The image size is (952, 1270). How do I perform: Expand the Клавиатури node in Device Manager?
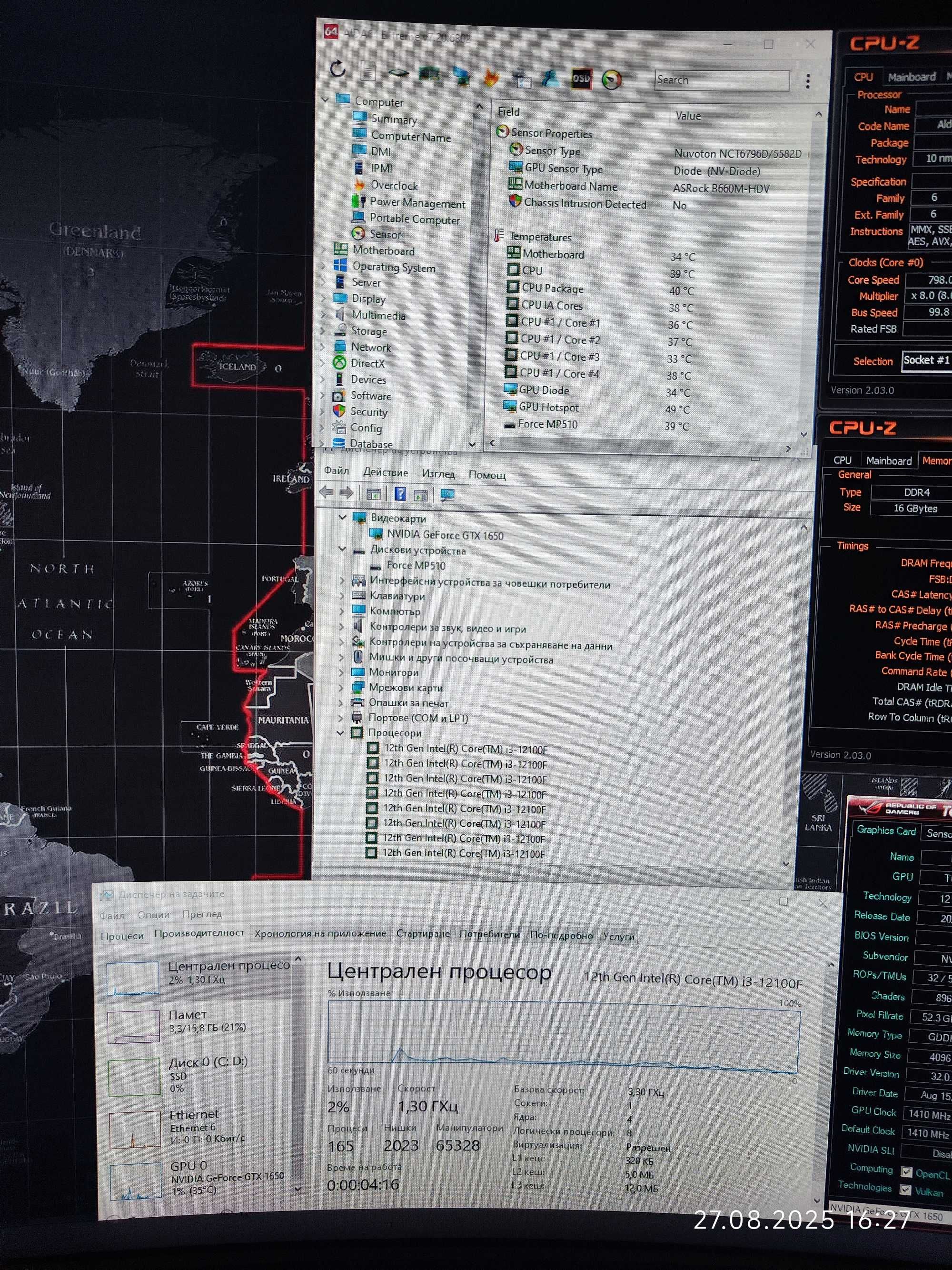(x=342, y=595)
